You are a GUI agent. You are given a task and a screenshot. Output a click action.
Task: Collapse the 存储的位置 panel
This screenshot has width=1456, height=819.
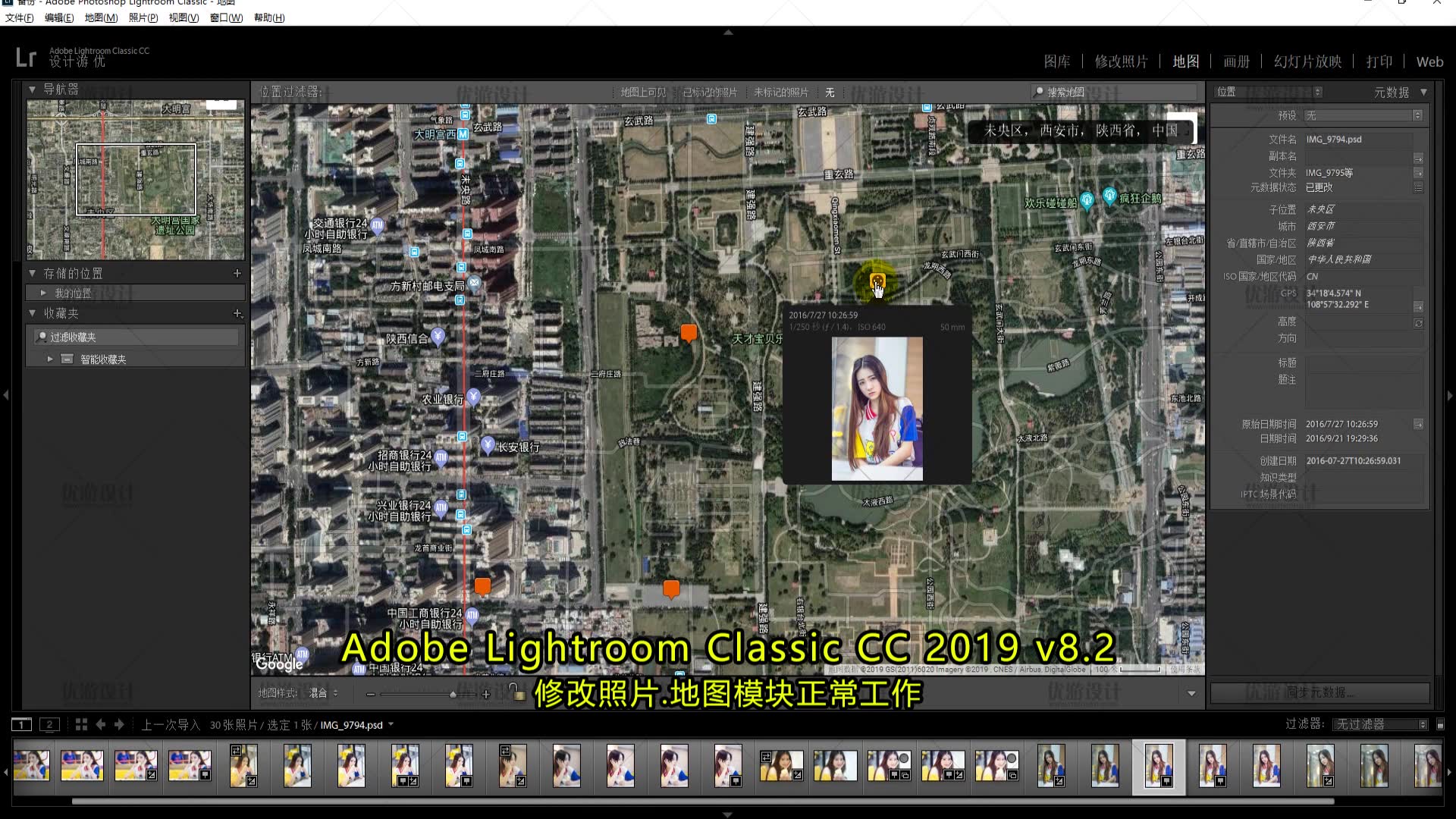coord(33,273)
